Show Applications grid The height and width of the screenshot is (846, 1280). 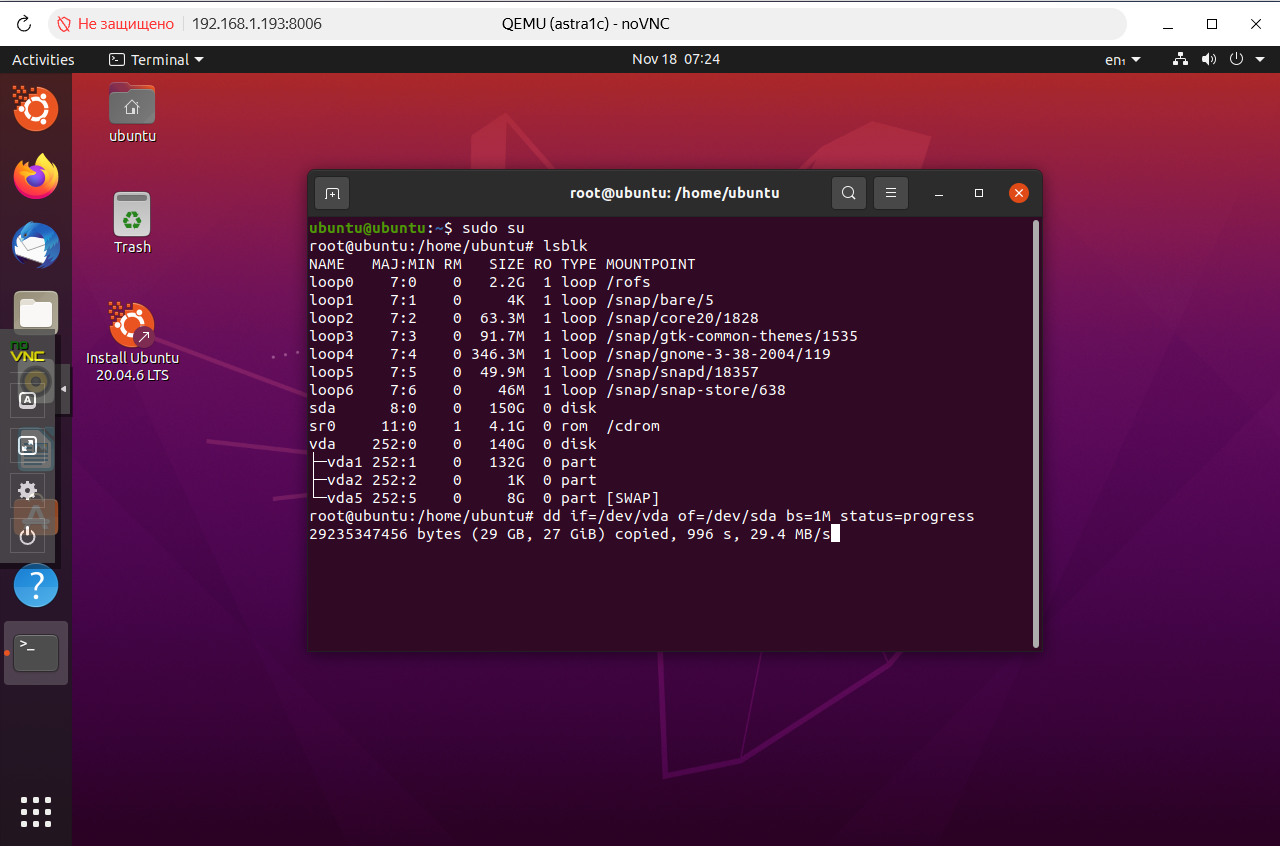[x=36, y=811]
